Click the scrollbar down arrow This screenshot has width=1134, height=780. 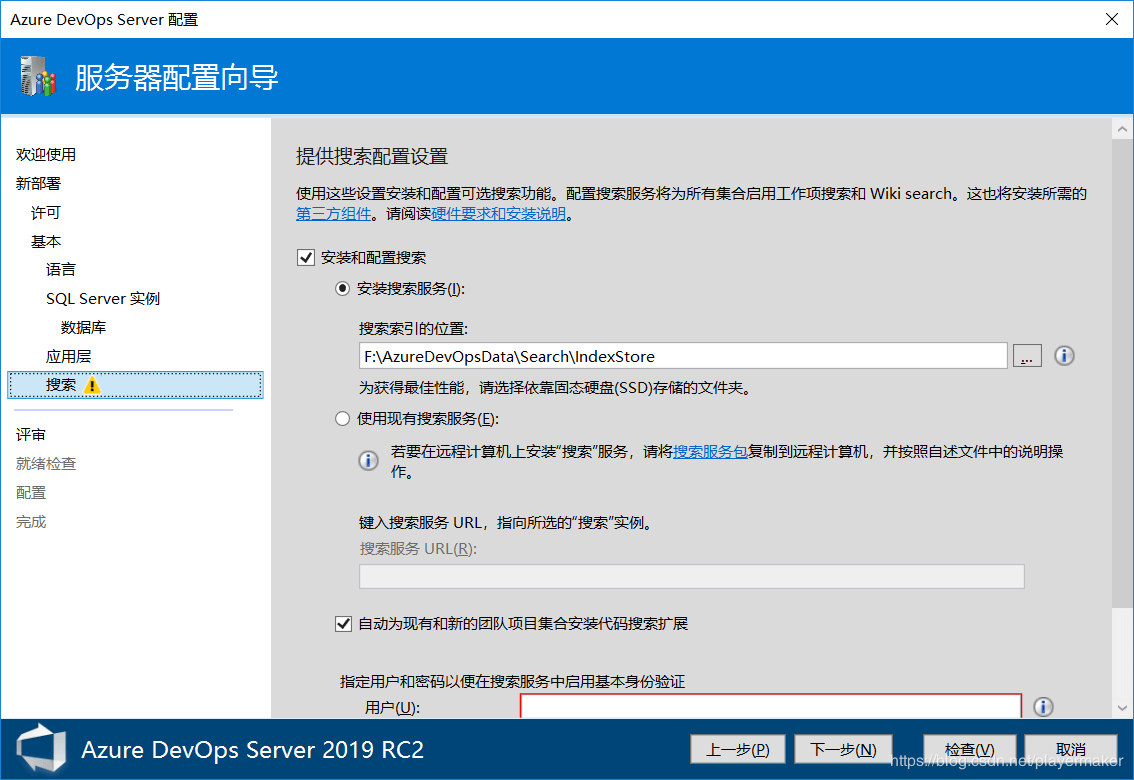click(x=1122, y=708)
